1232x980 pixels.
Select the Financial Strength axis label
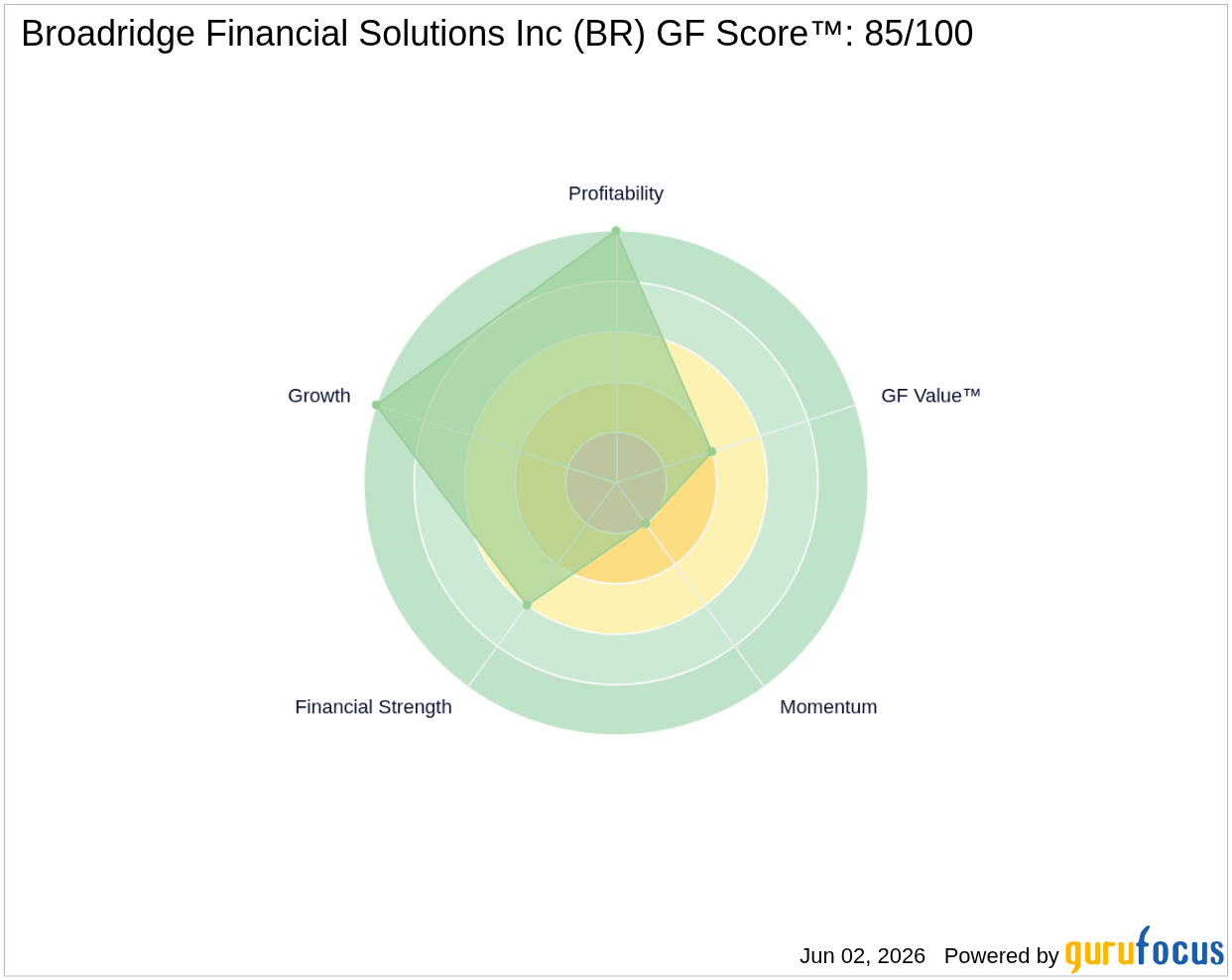pyautogui.click(x=373, y=707)
